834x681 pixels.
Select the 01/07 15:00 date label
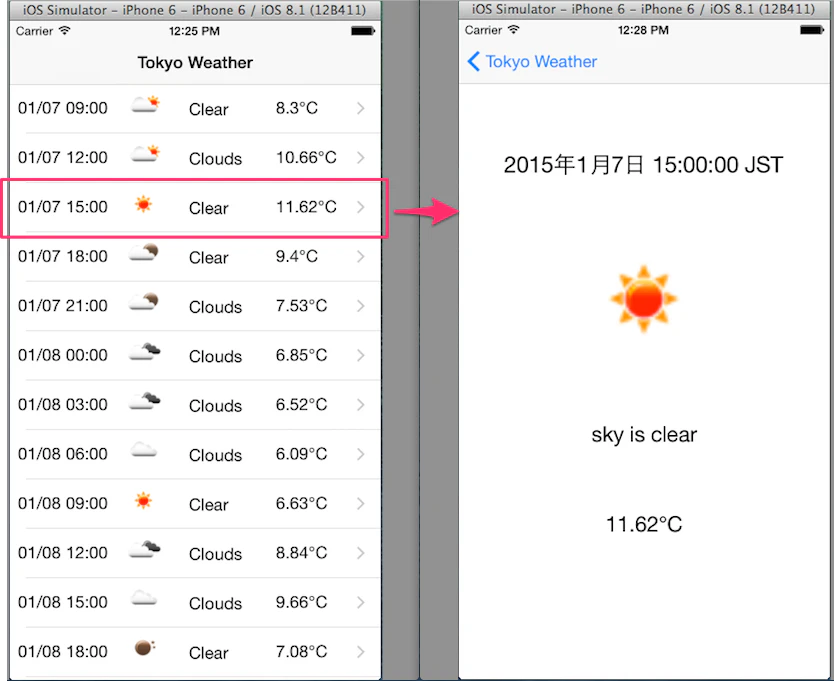[x=63, y=207]
